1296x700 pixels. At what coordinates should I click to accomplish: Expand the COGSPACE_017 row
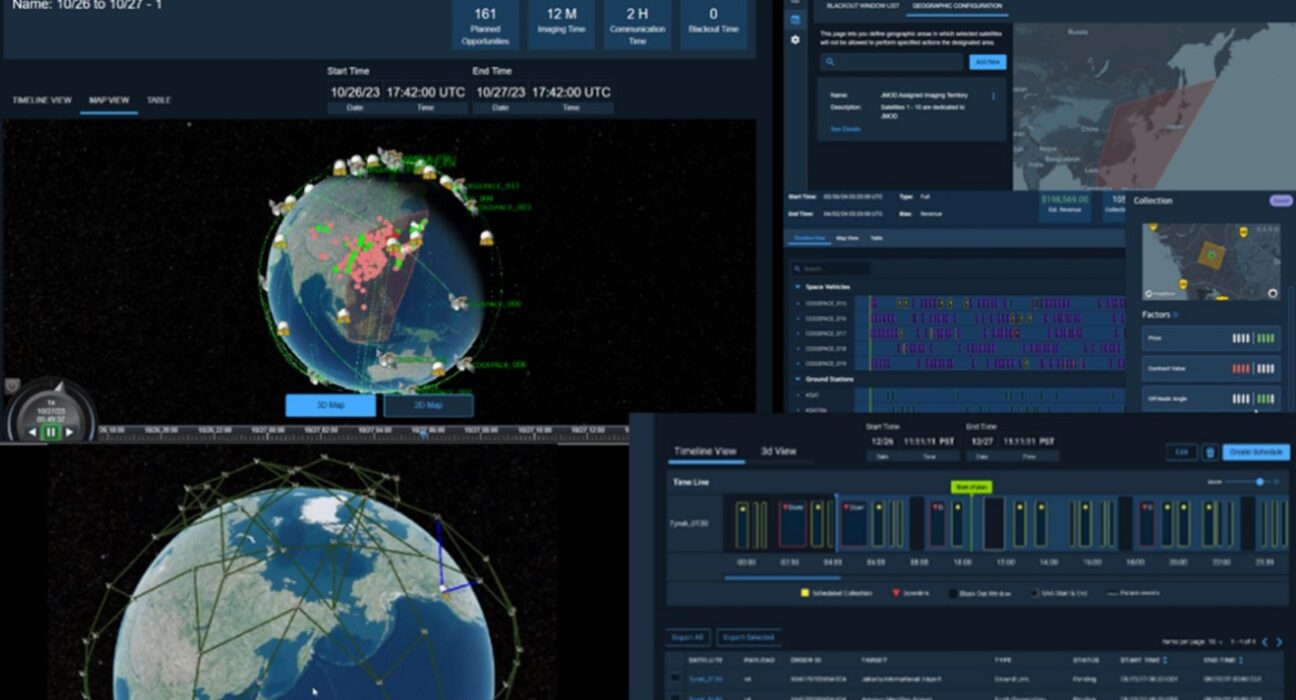click(799, 333)
